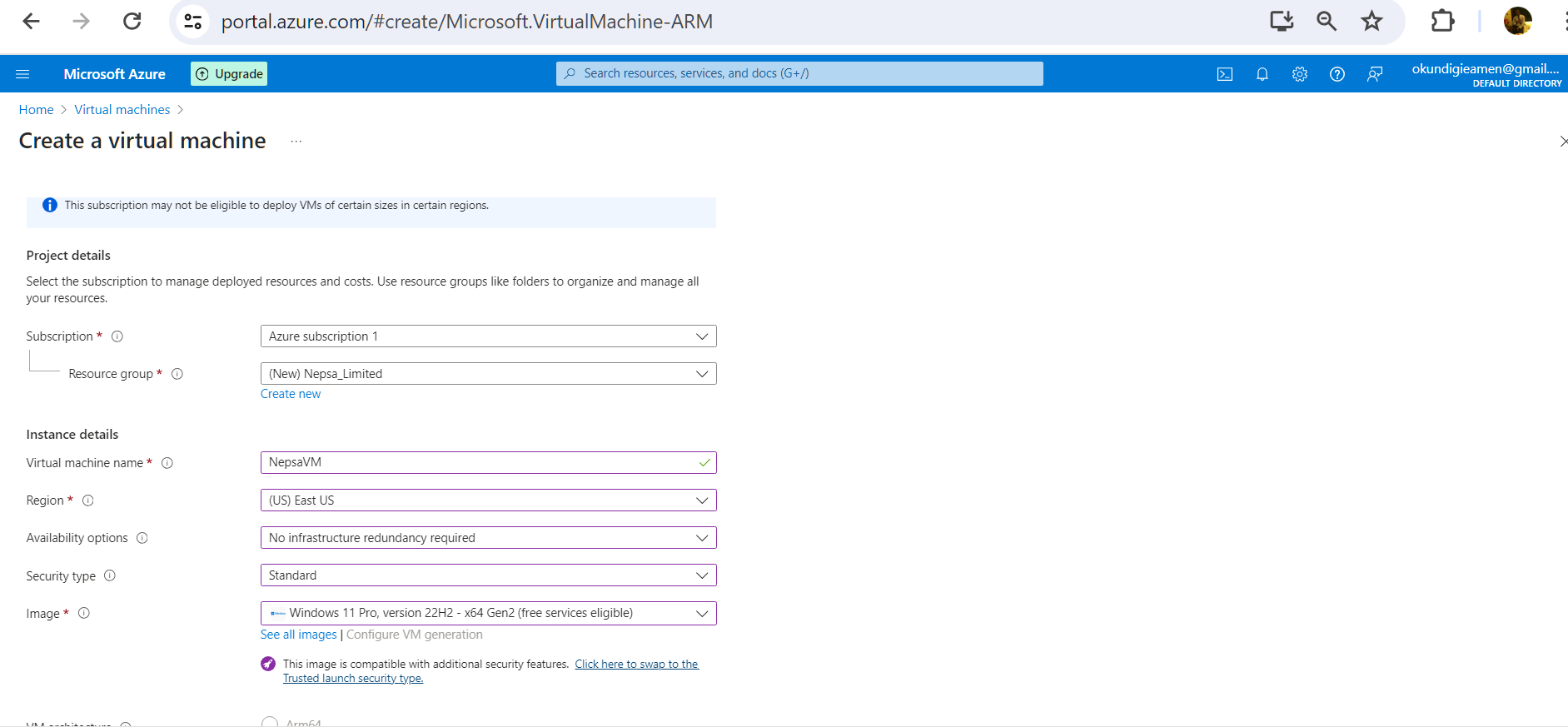This screenshot has height=727, width=1568.
Task: Open the browser profile avatar
Action: (x=1517, y=22)
